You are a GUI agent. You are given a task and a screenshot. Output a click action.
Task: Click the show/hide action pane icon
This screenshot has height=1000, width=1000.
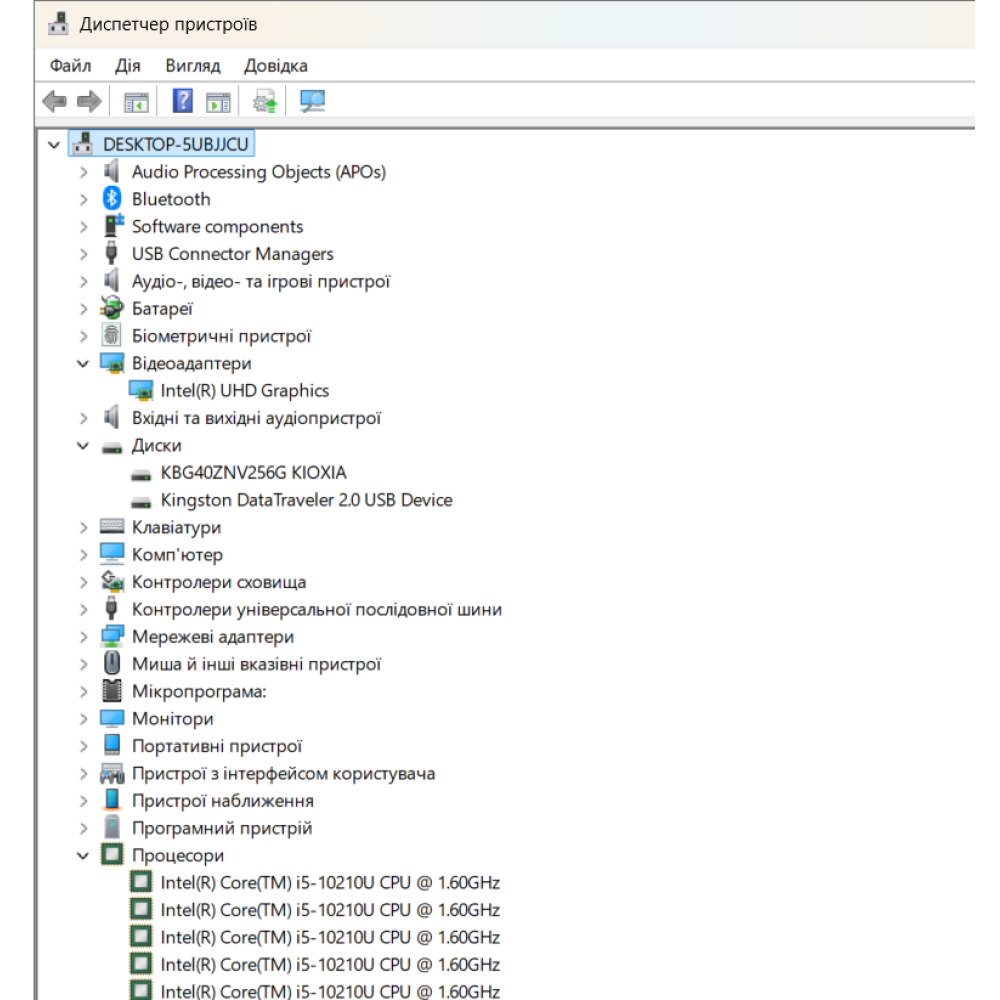point(218,101)
